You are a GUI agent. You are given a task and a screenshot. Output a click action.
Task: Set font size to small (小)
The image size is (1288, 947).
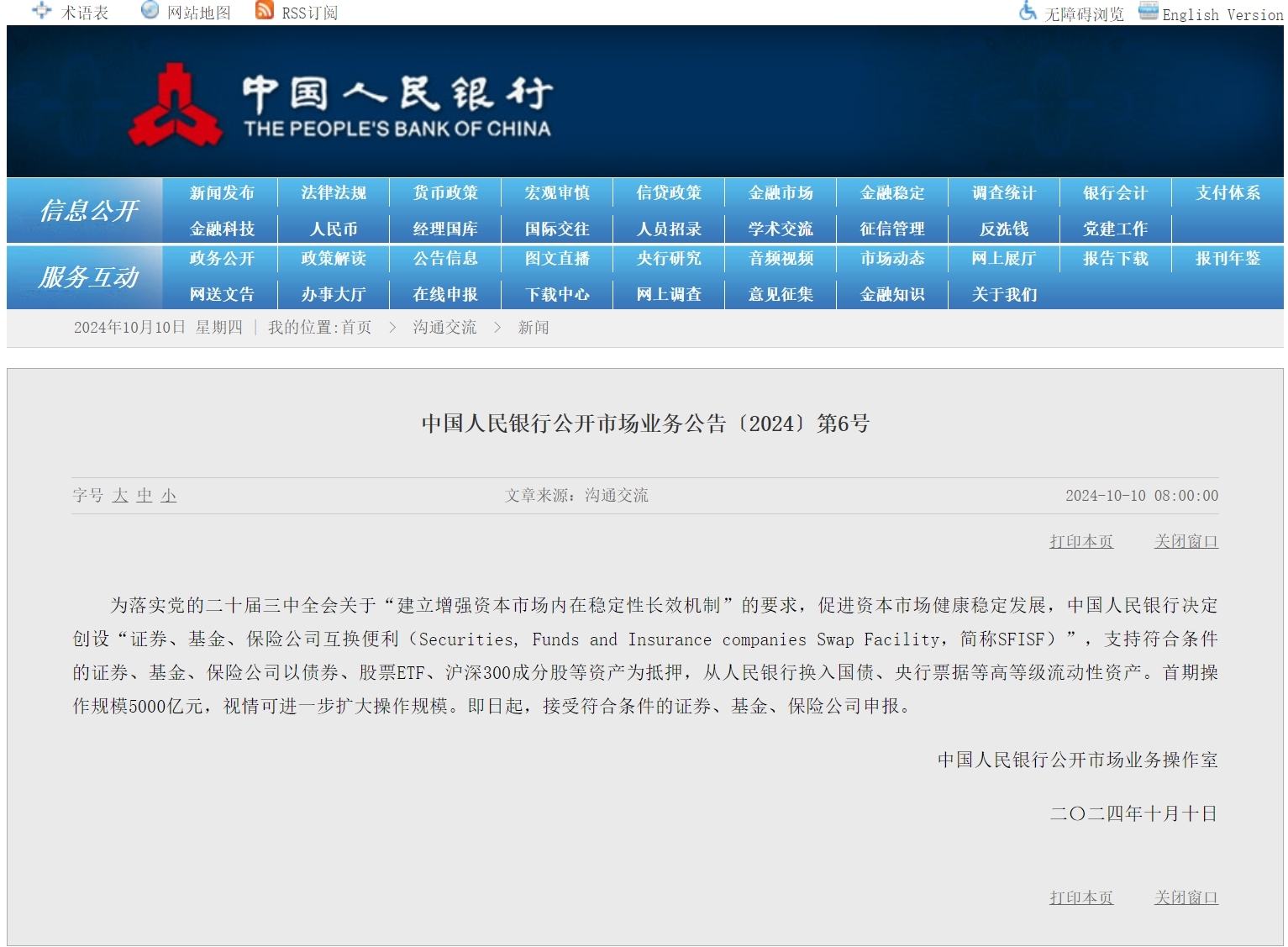(x=169, y=496)
